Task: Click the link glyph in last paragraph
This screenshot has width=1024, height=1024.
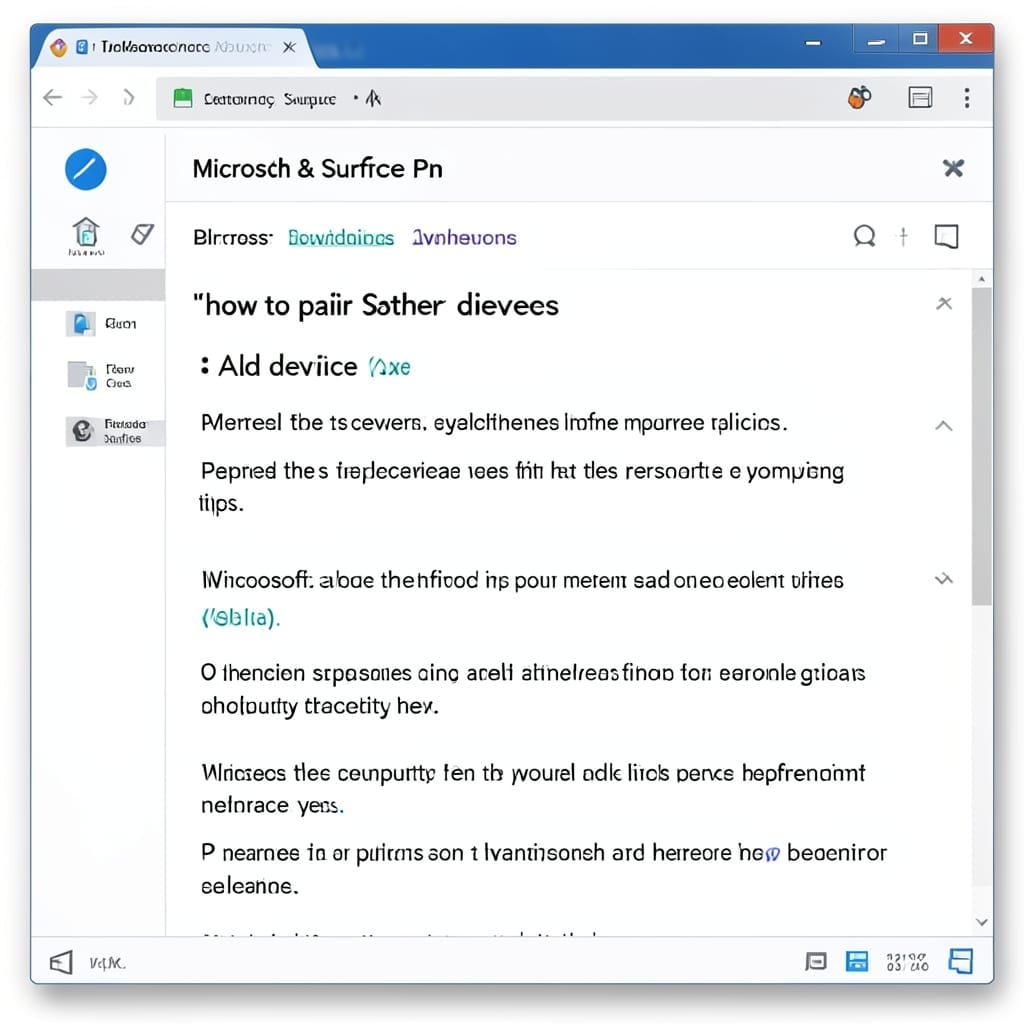Action: click(x=772, y=854)
